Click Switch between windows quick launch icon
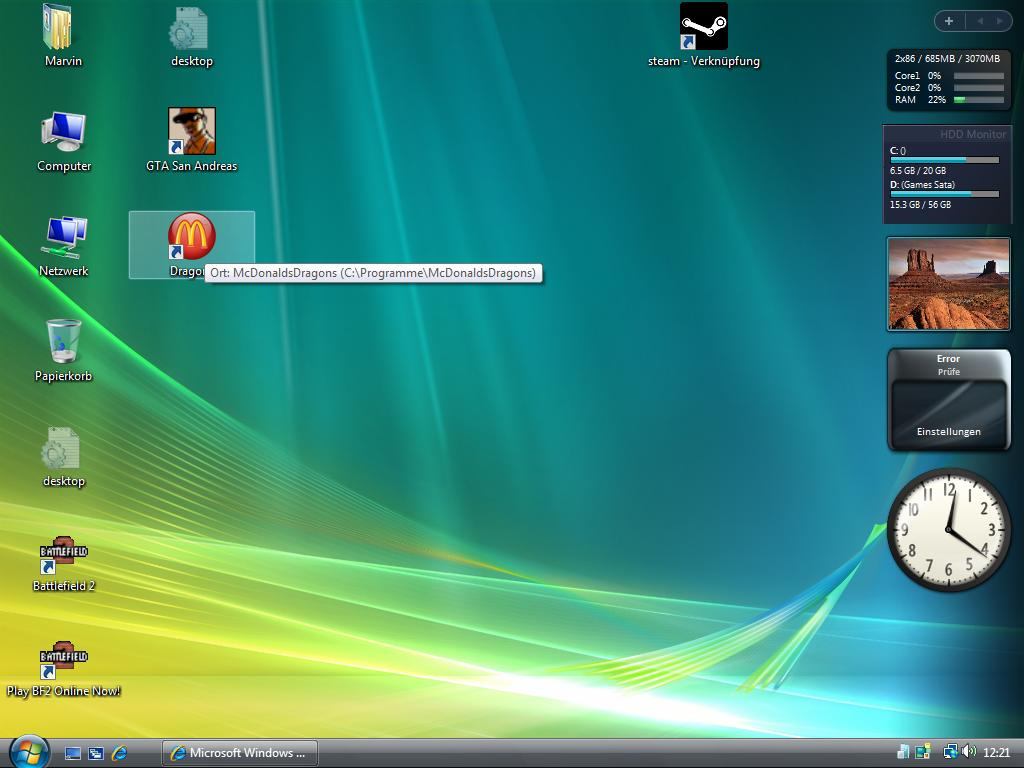This screenshot has width=1024, height=768. tap(95, 754)
